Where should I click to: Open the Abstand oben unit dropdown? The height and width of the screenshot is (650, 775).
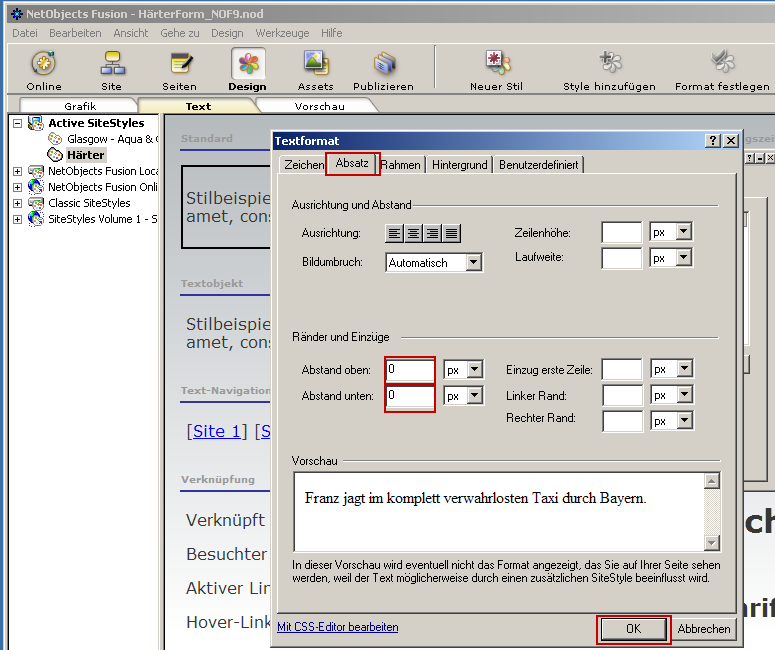coord(474,369)
